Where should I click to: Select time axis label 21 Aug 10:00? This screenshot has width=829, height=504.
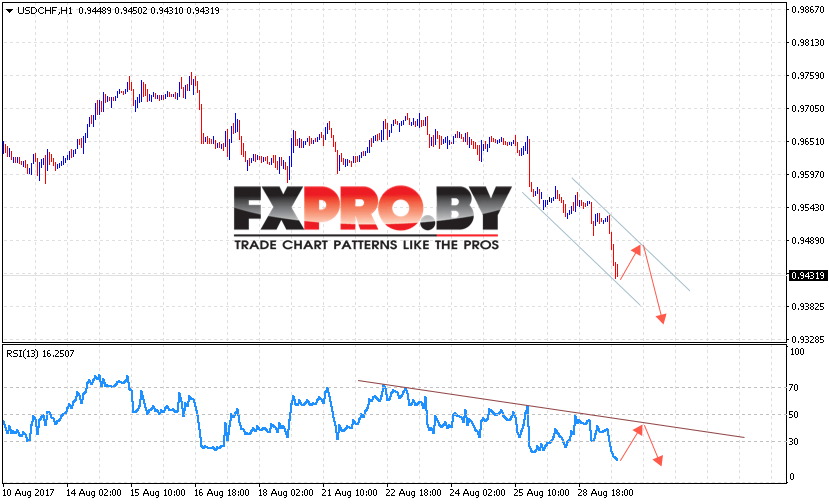349,493
